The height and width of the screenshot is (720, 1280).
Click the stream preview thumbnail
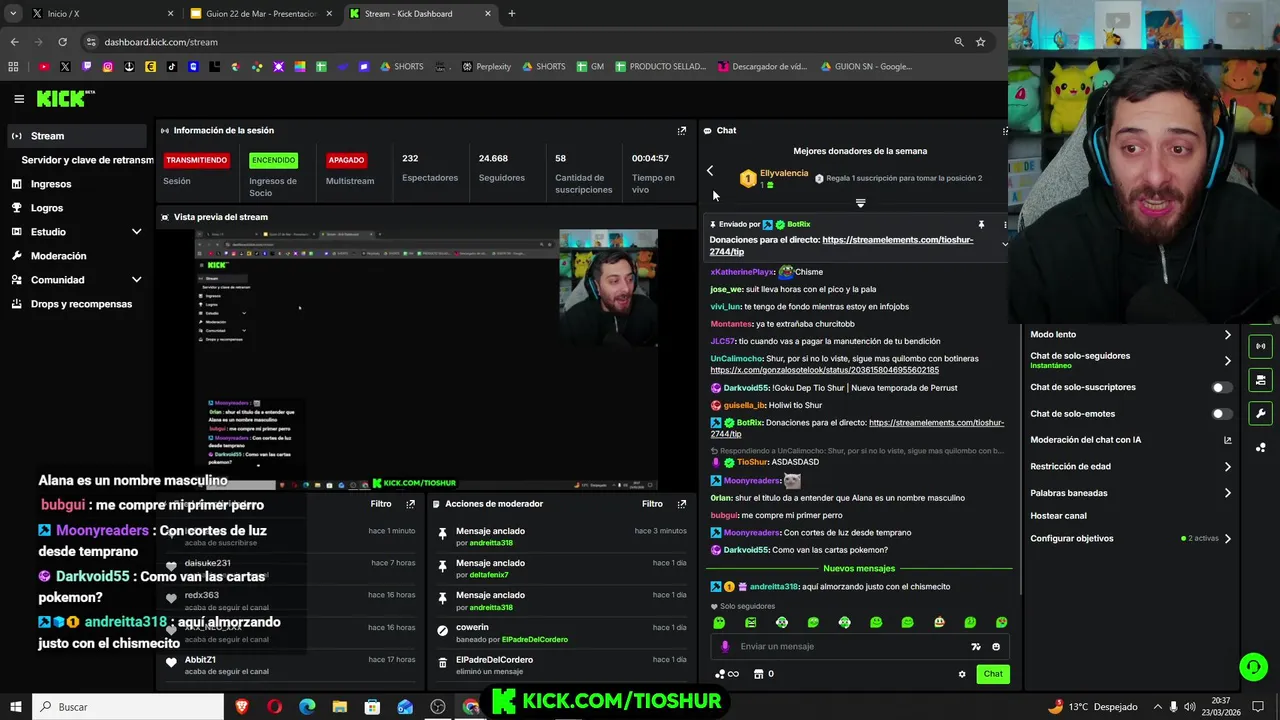(426, 359)
